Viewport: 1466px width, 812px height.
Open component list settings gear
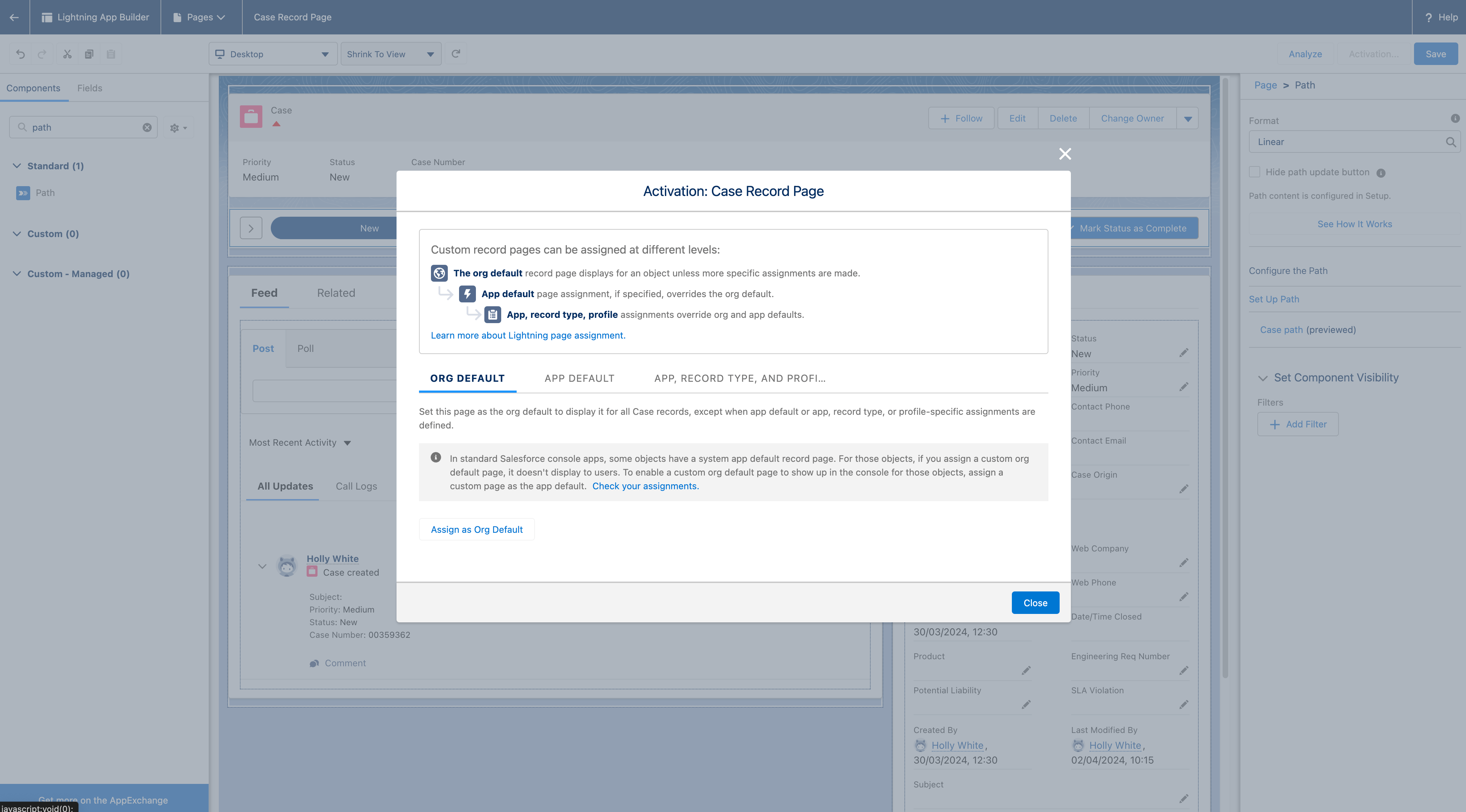[x=178, y=128]
